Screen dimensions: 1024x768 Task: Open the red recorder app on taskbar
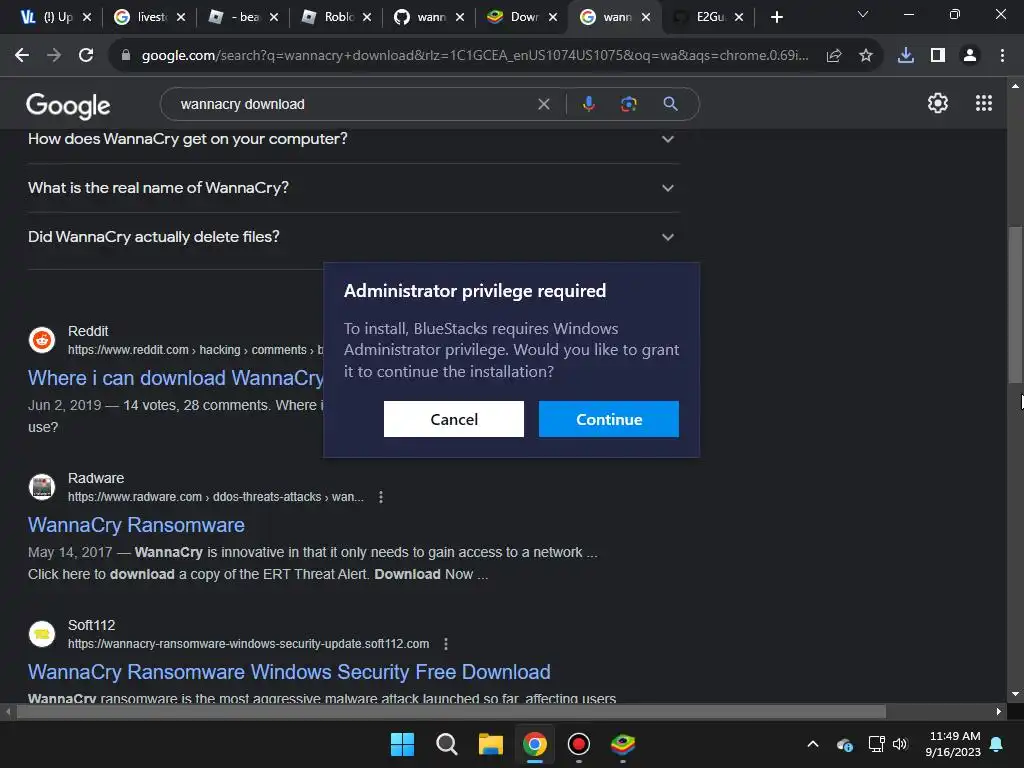coord(579,744)
